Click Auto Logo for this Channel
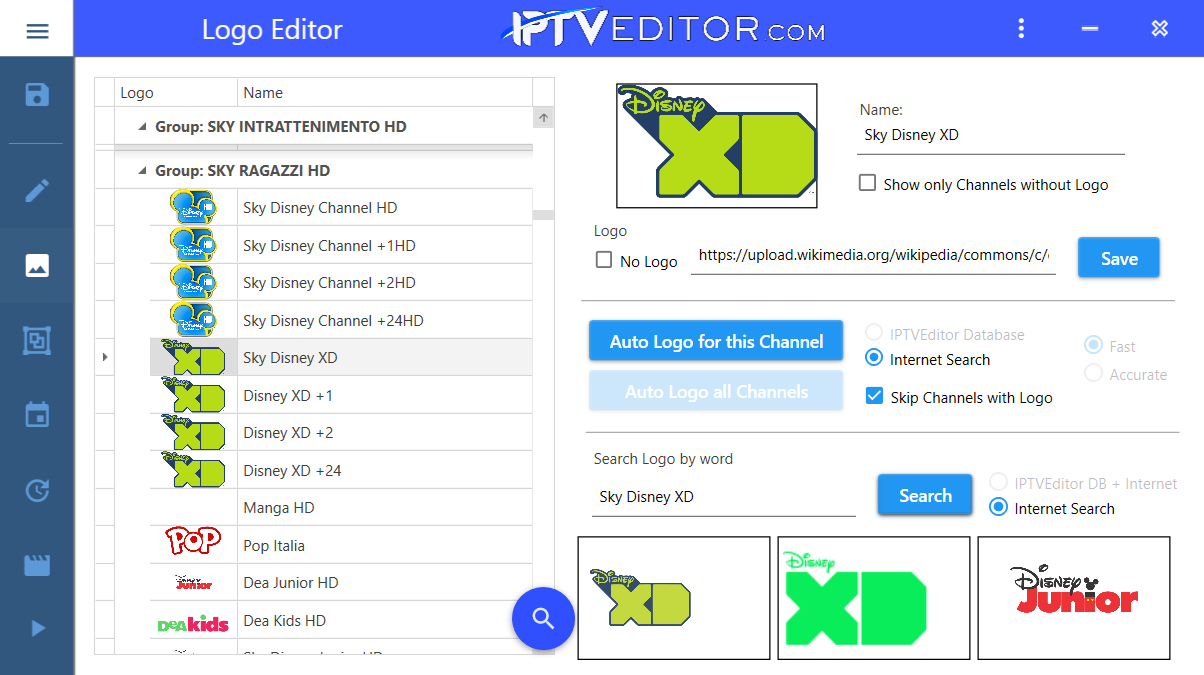The height and width of the screenshot is (675, 1204). [x=716, y=341]
